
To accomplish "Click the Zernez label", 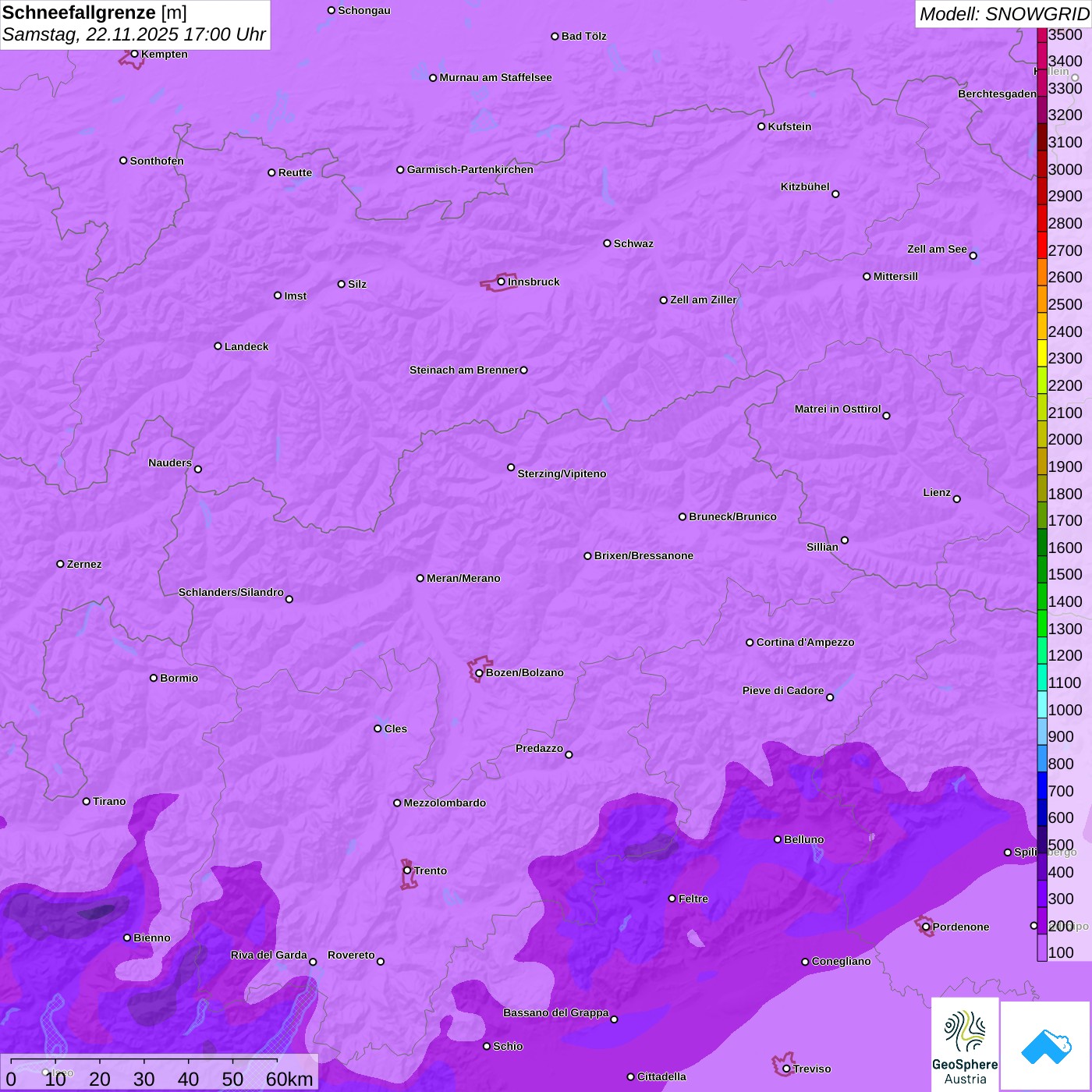I will pyautogui.click(x=84, y=564).
